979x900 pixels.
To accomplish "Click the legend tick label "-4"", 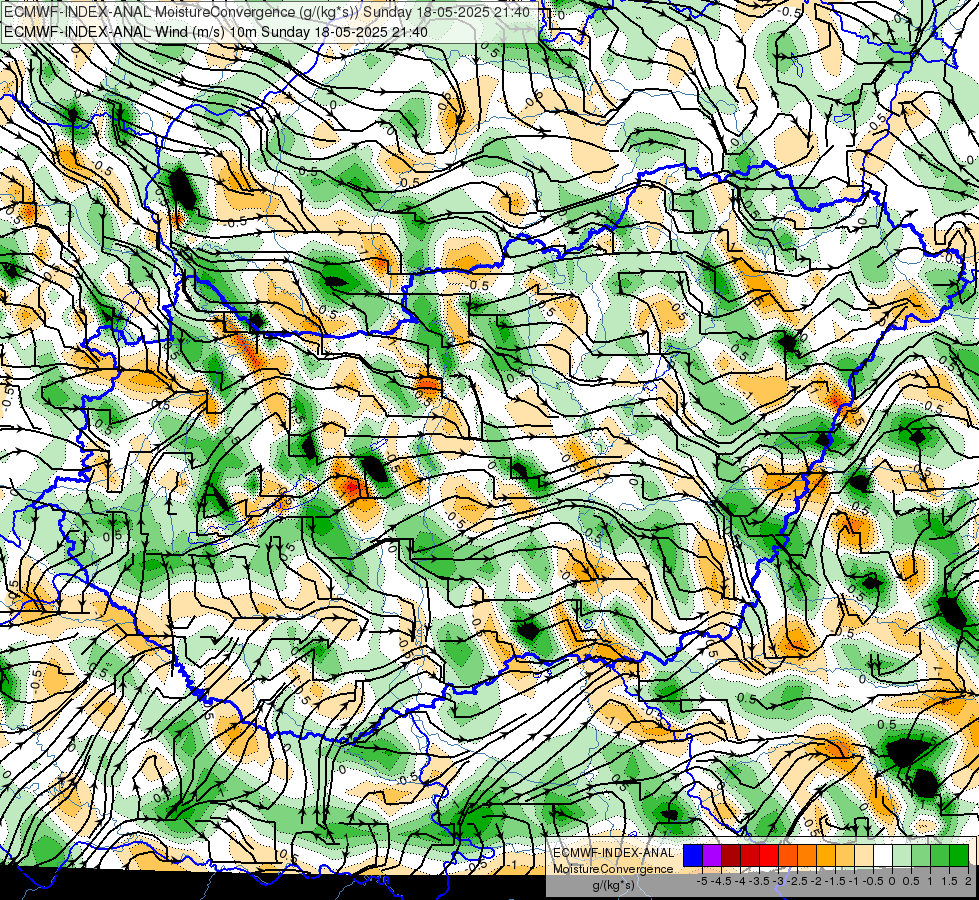I will point(740,881).
